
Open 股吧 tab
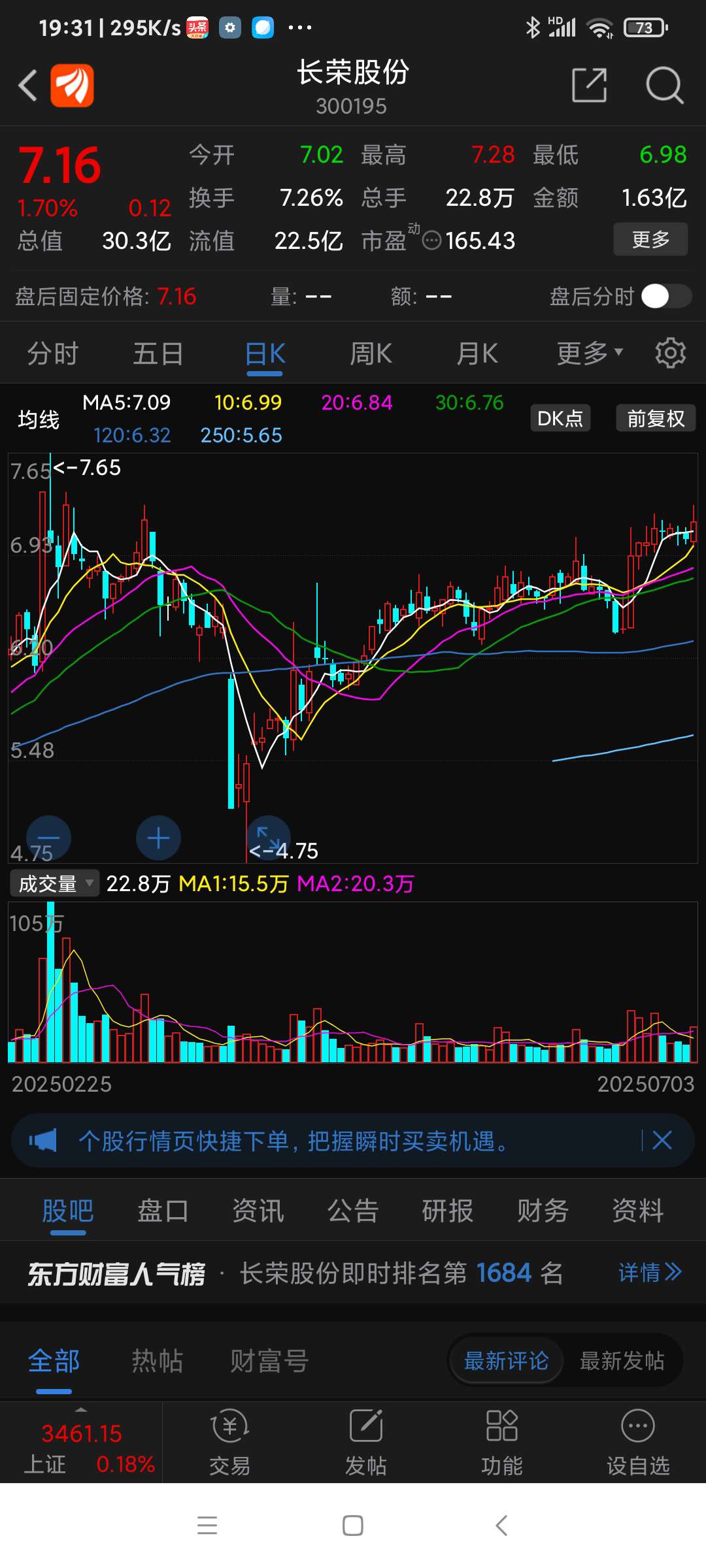click(x=68, y=1211)
